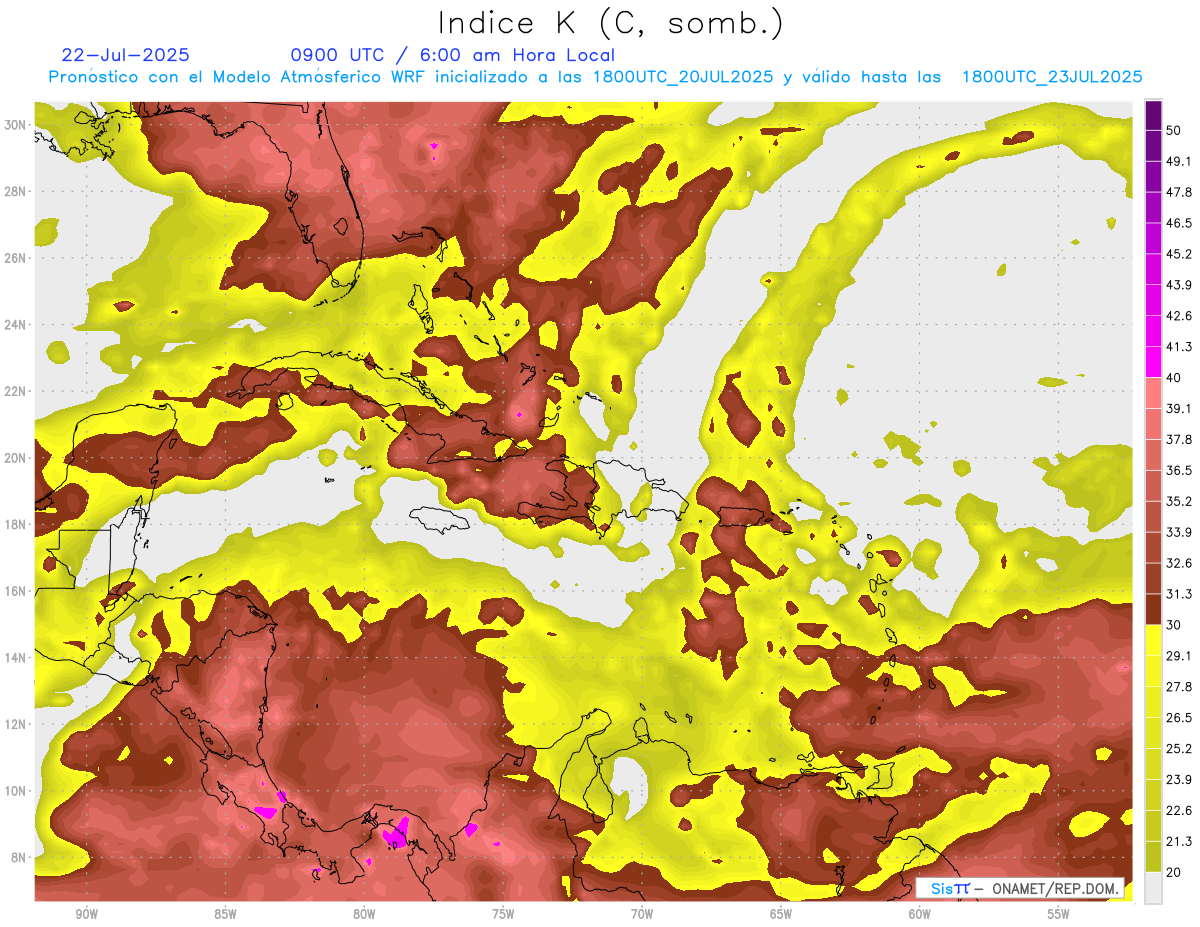Click the colorbar value label 30
The height and width of the screenshot is (927, 1200).
click(x=1172, y=625)
